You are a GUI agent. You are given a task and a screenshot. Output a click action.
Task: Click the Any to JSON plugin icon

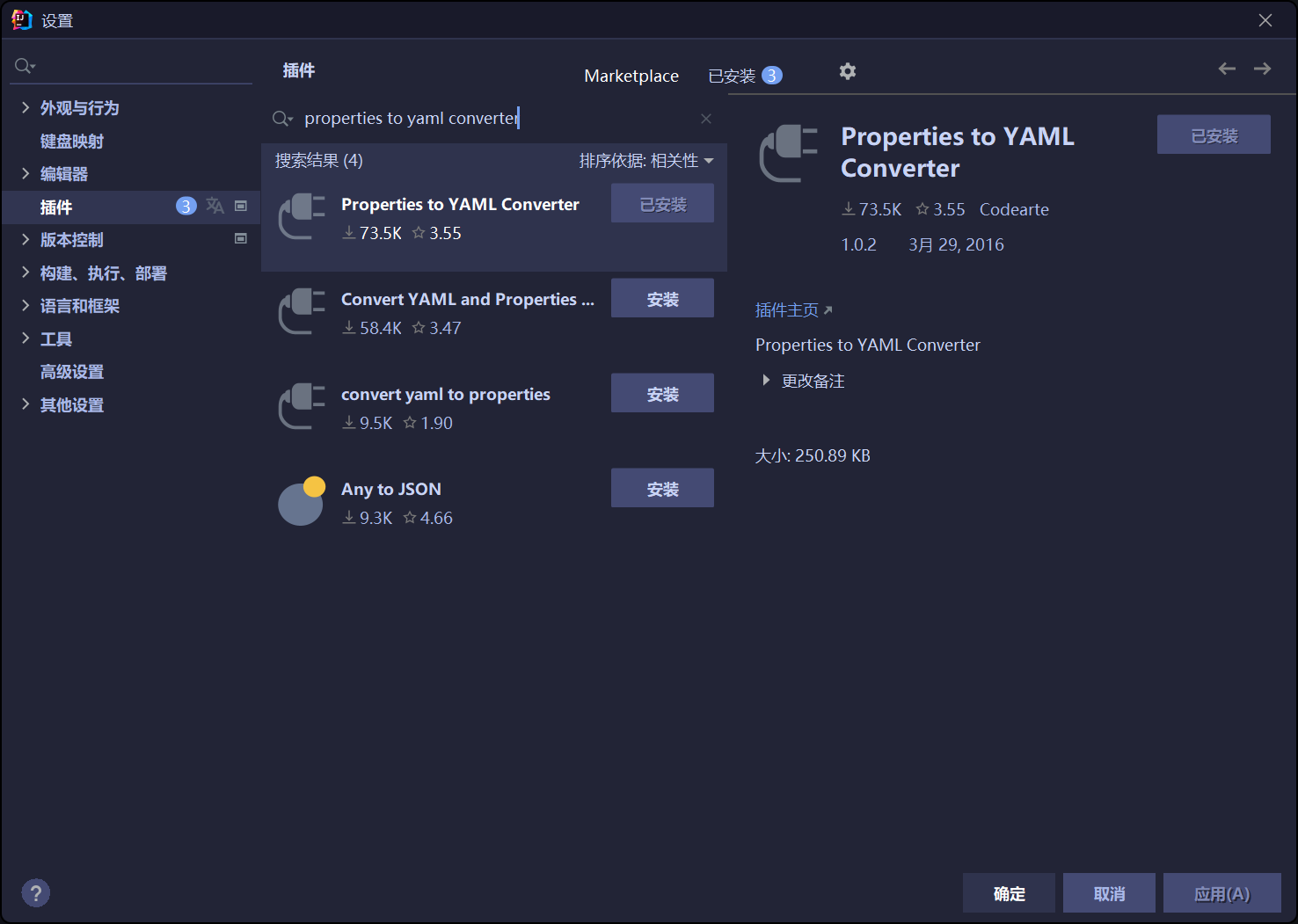302,502
